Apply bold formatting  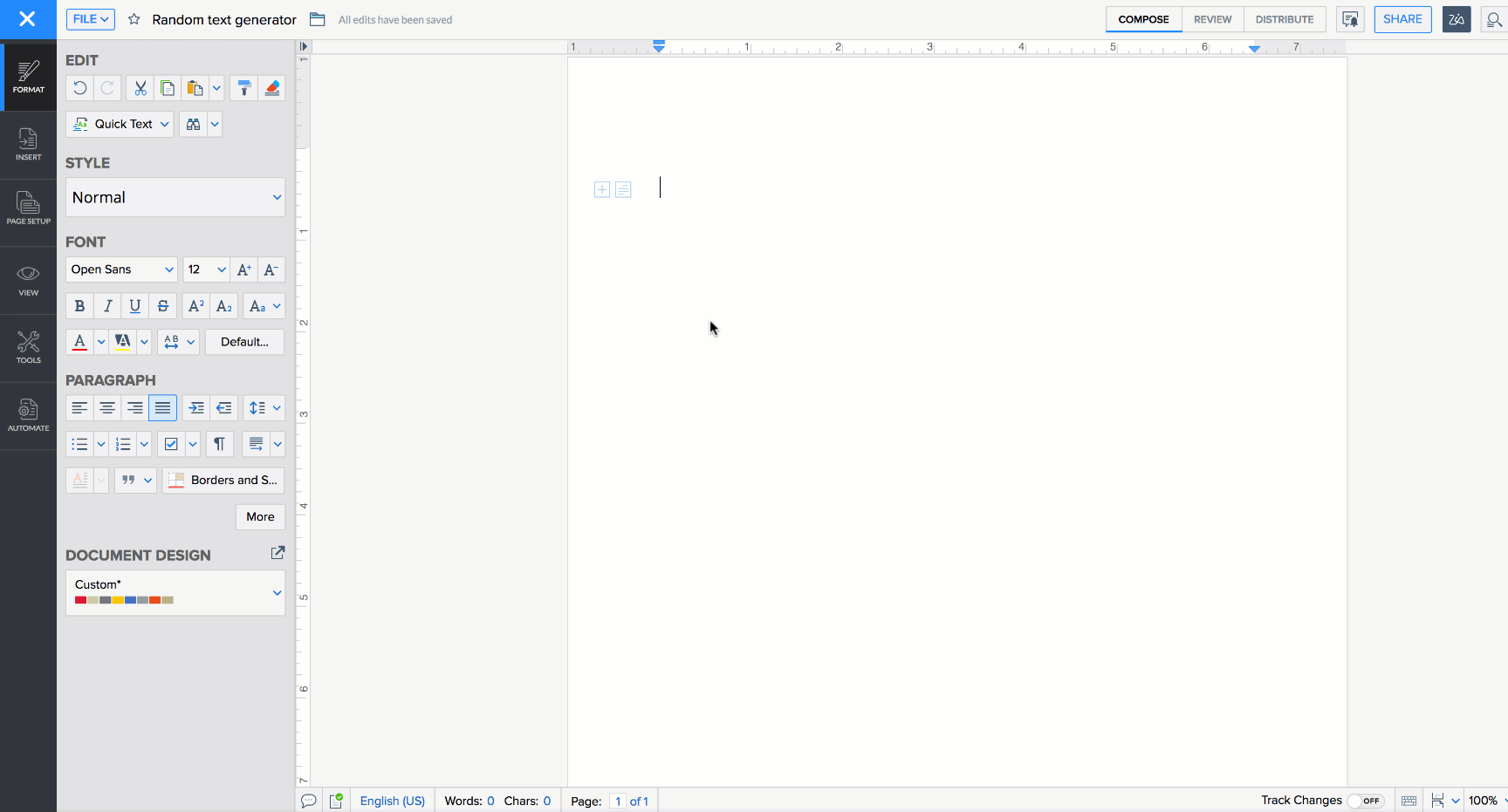79,305
